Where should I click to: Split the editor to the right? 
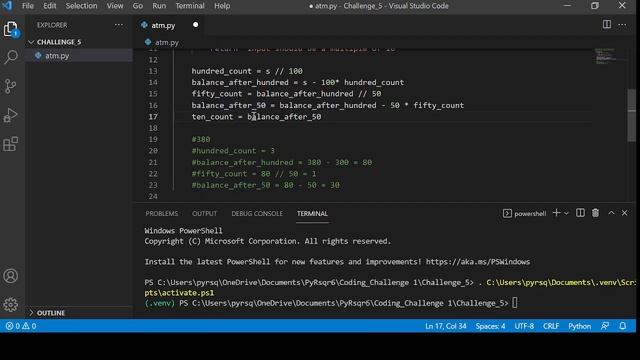pos(607,24)
